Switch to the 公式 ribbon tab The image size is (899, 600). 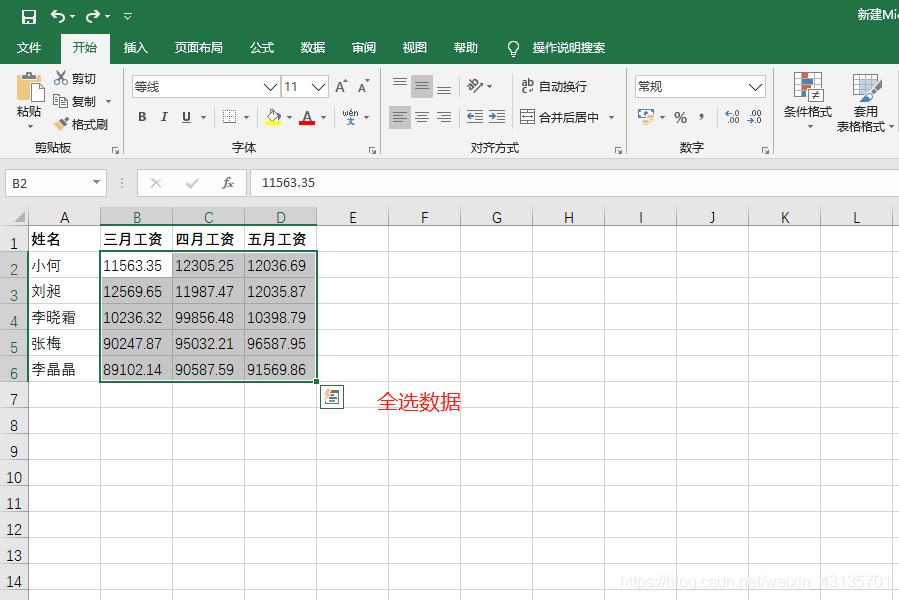pyautogui.click(x=262, y=48)
